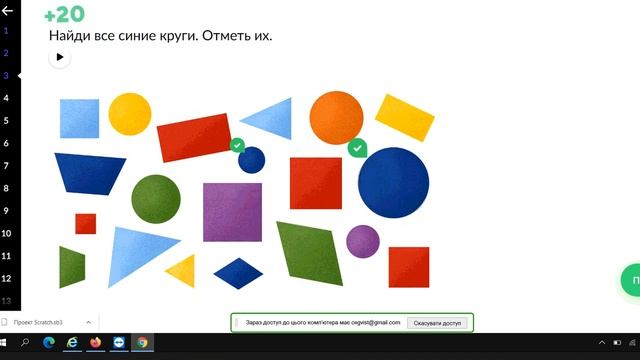Choose the tiny red square
The image size is (640, 360).
[x=86, y=224]
